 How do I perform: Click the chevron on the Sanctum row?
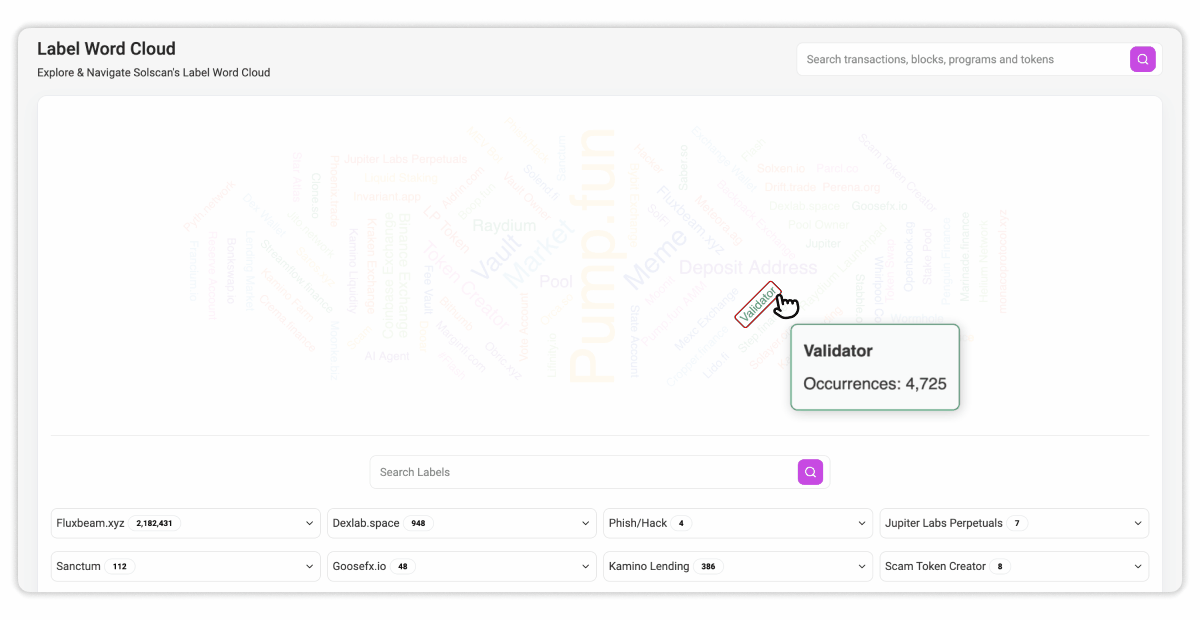[x=310, y=566]
